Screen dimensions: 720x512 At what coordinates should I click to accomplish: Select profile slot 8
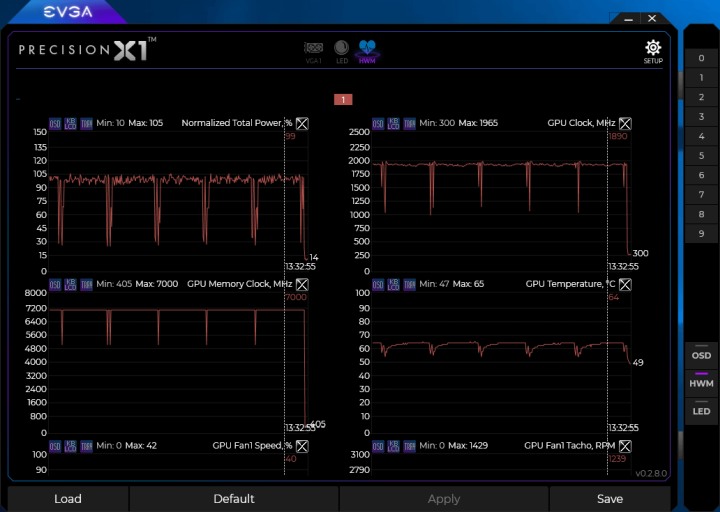701,214
